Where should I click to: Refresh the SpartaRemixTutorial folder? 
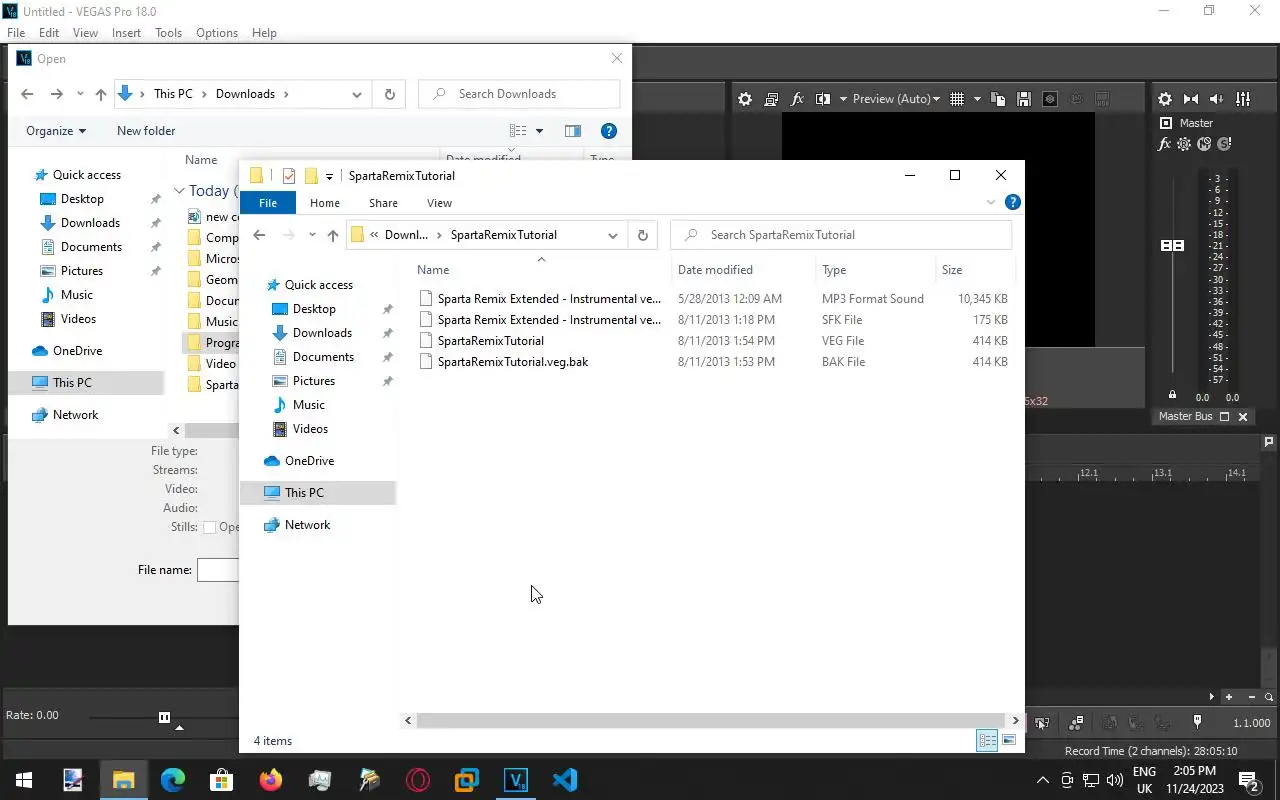(643, 235)
